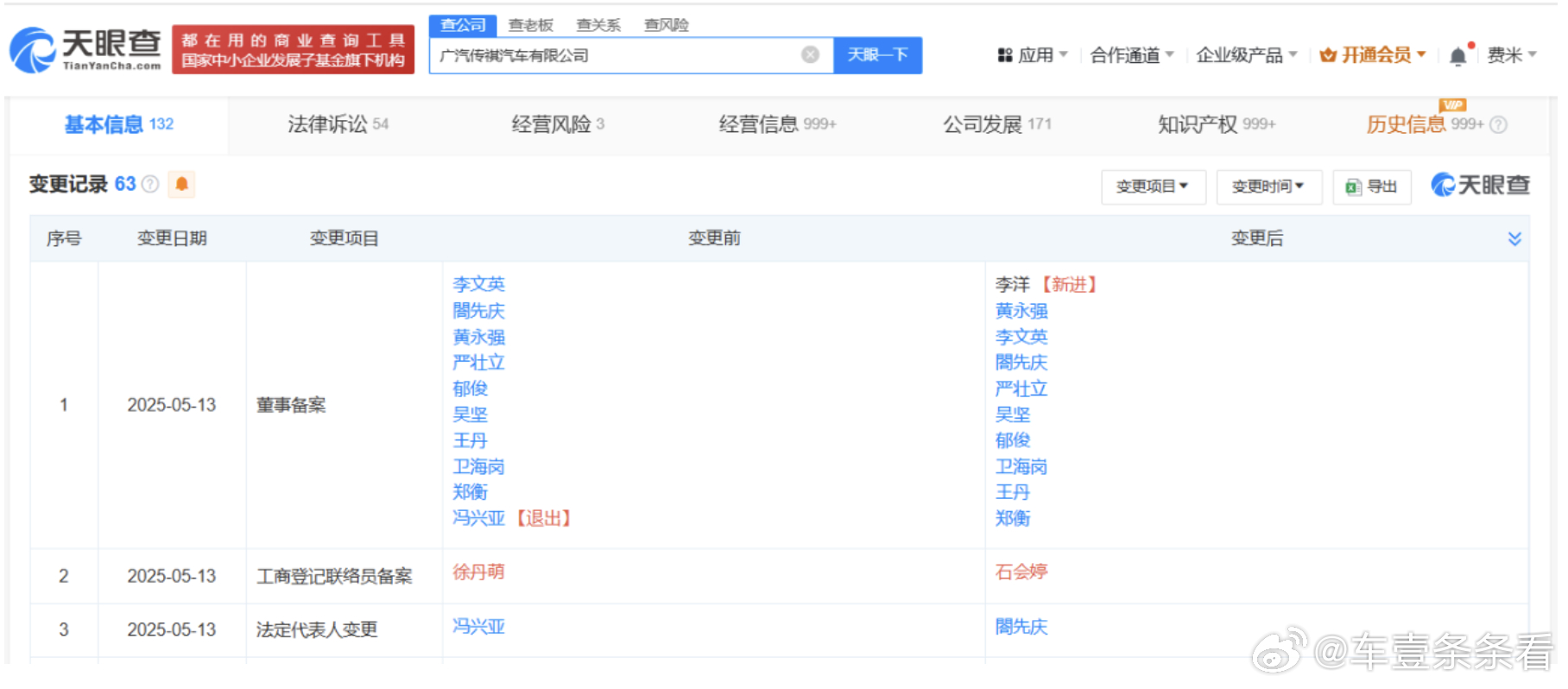Click the 变更后 column header
Image resolution: width=1568 pixels, height=689 pixels.
click(1257, 238)
